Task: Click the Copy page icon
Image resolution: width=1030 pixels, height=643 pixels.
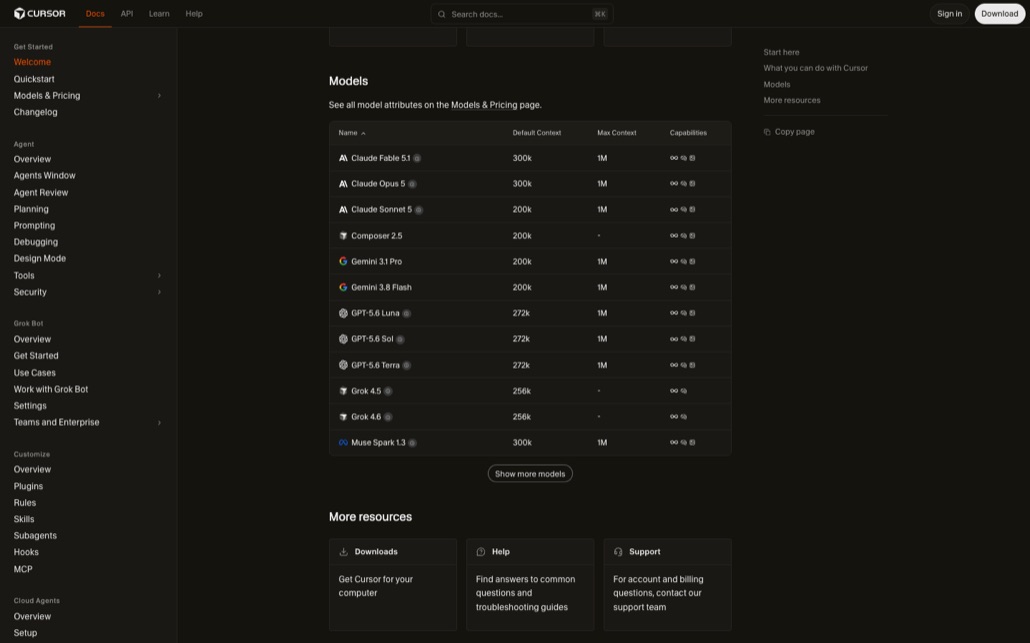Action: [767, 132]
